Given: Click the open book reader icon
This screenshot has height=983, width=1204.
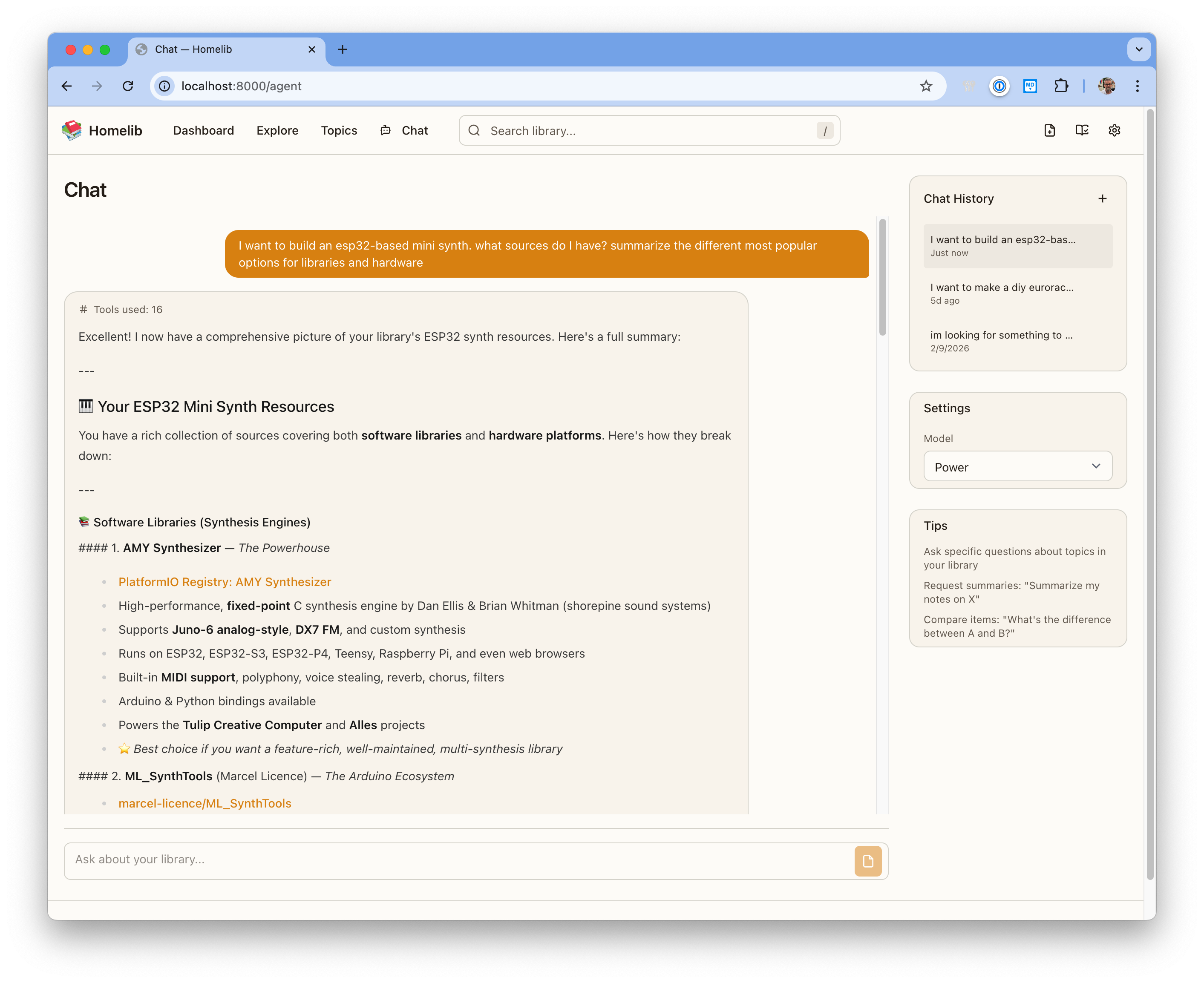Looking at the screenshot, I should [1082, 130].
